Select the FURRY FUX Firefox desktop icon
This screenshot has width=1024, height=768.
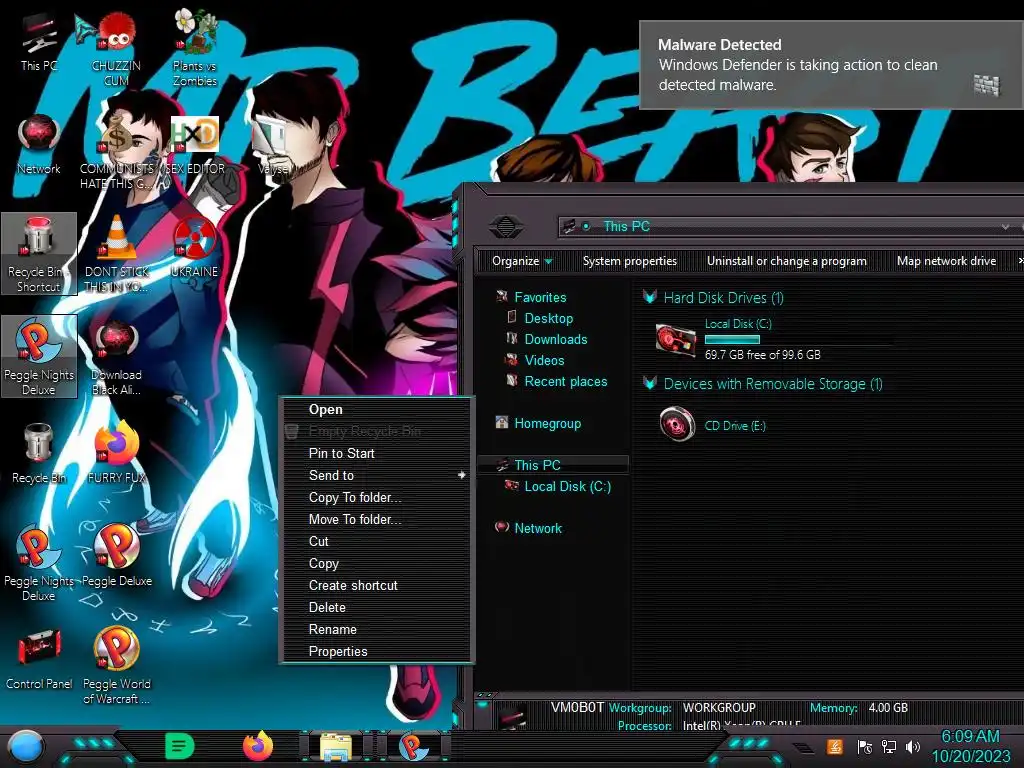pos(116,453)
